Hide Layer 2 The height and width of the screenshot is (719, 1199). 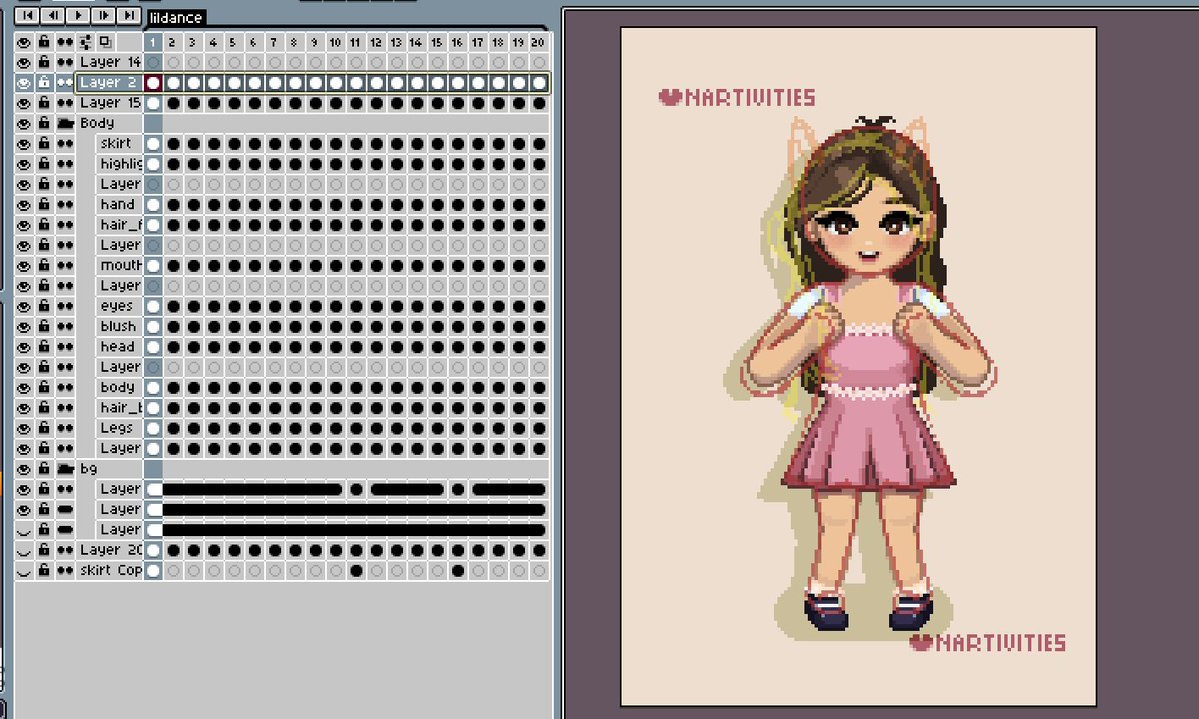(24, 83)
